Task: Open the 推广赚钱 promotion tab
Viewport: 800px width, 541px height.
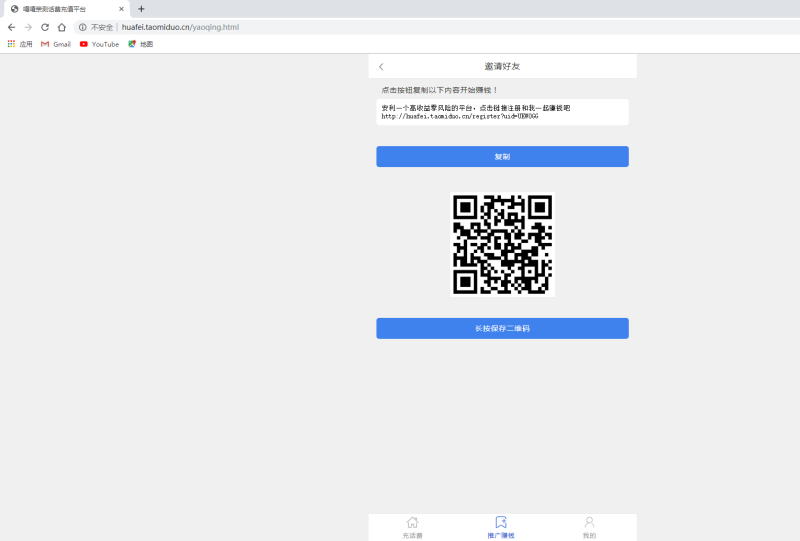Action: coord(501,527)
